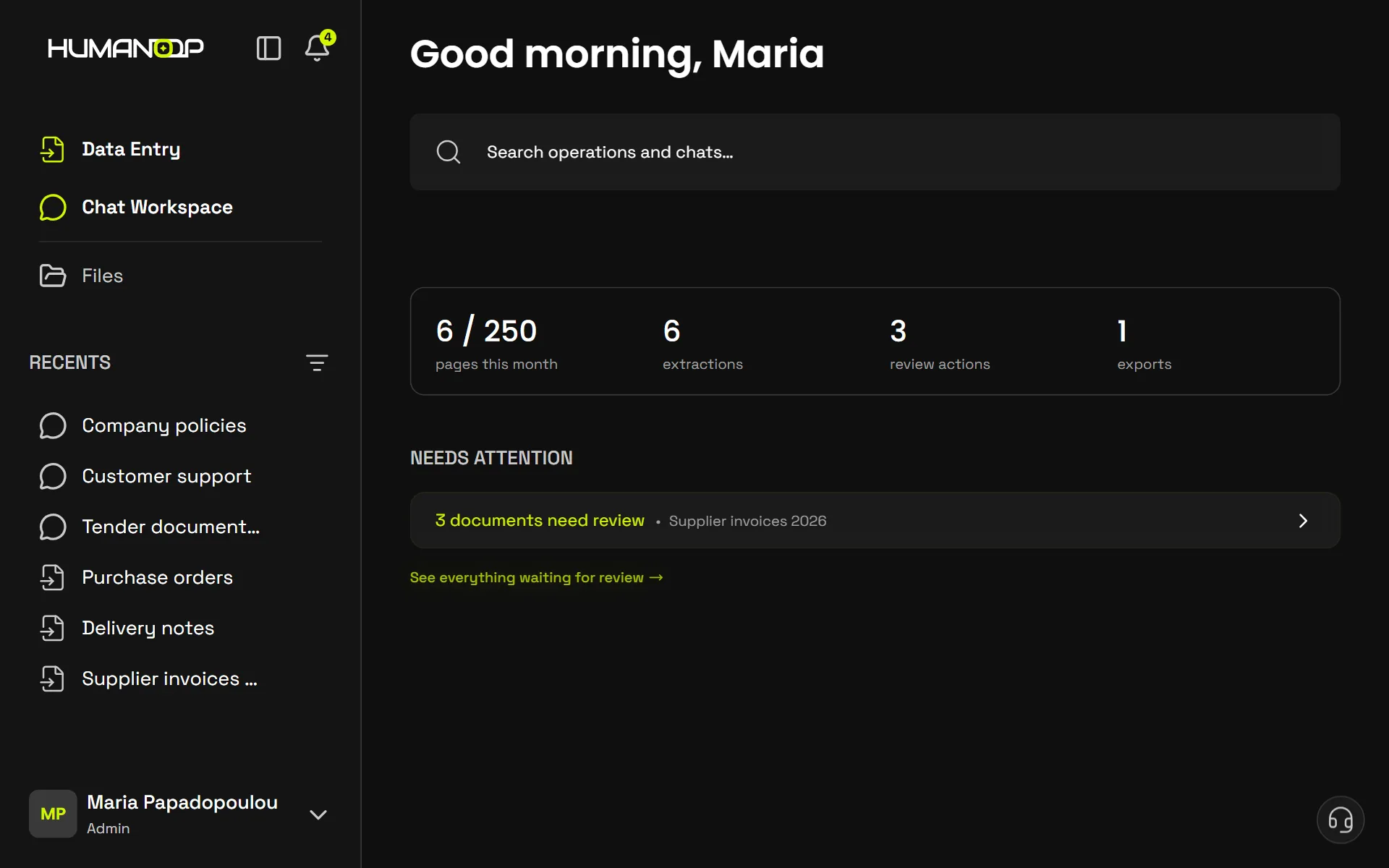Click the 3 review actions stat
This screenshot has width=1389, height=868.
tap(940, 343)
